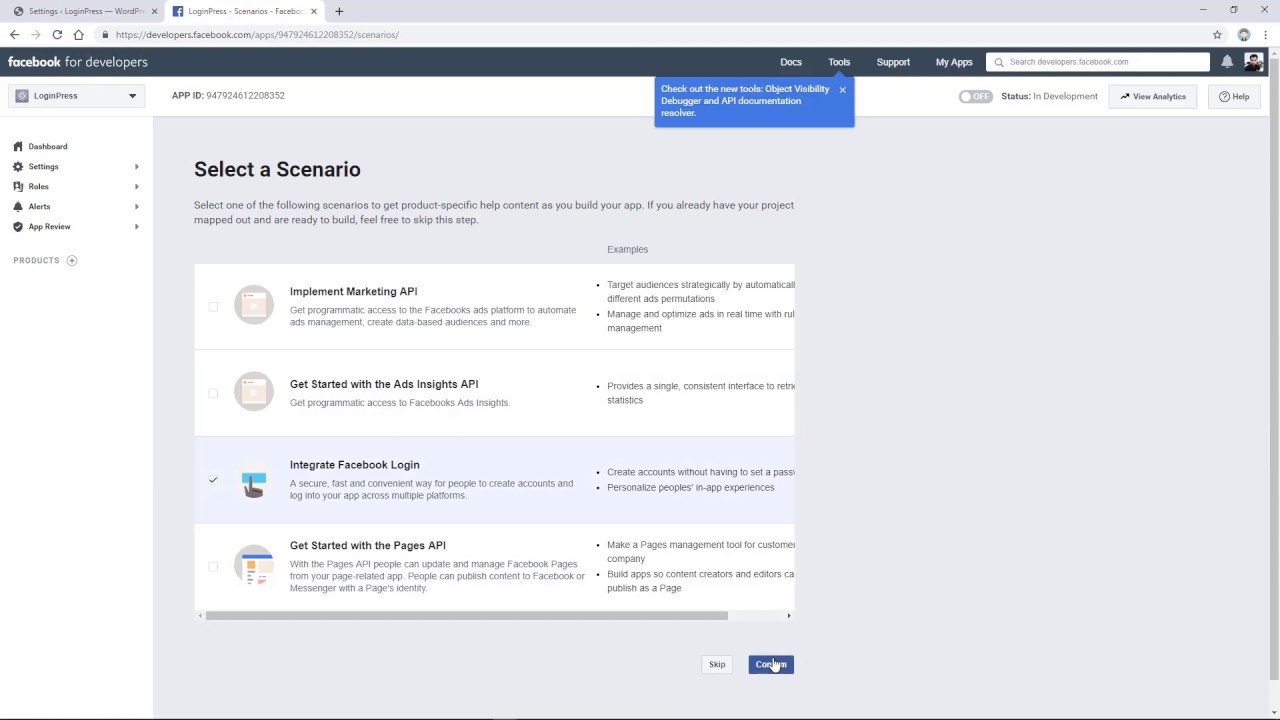Viewport: 1280px width, 720px height.
Task: Click the Dashboard house icon
Action: tap(18, 146)
